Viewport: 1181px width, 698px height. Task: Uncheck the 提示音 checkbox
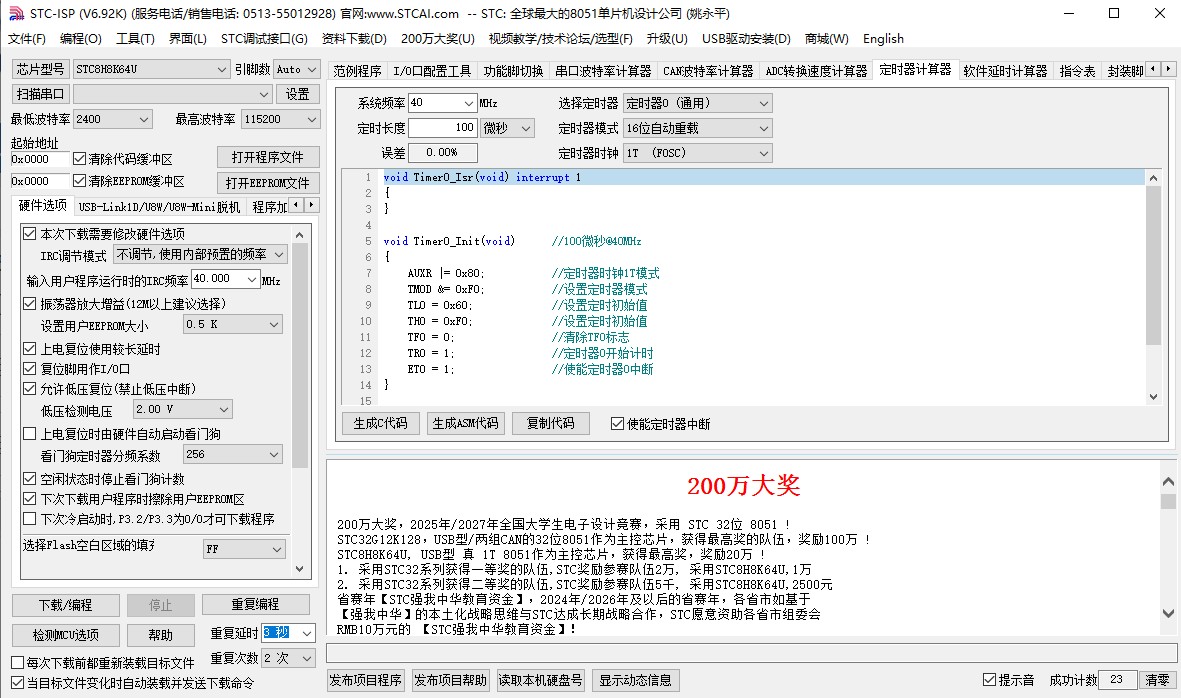[990, 680]
